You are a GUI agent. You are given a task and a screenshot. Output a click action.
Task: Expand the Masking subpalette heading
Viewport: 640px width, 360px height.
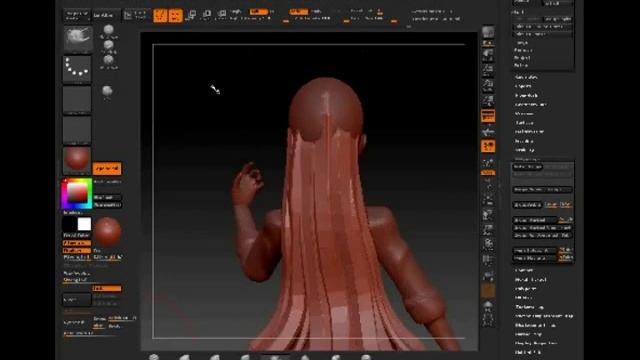point(524,141)
